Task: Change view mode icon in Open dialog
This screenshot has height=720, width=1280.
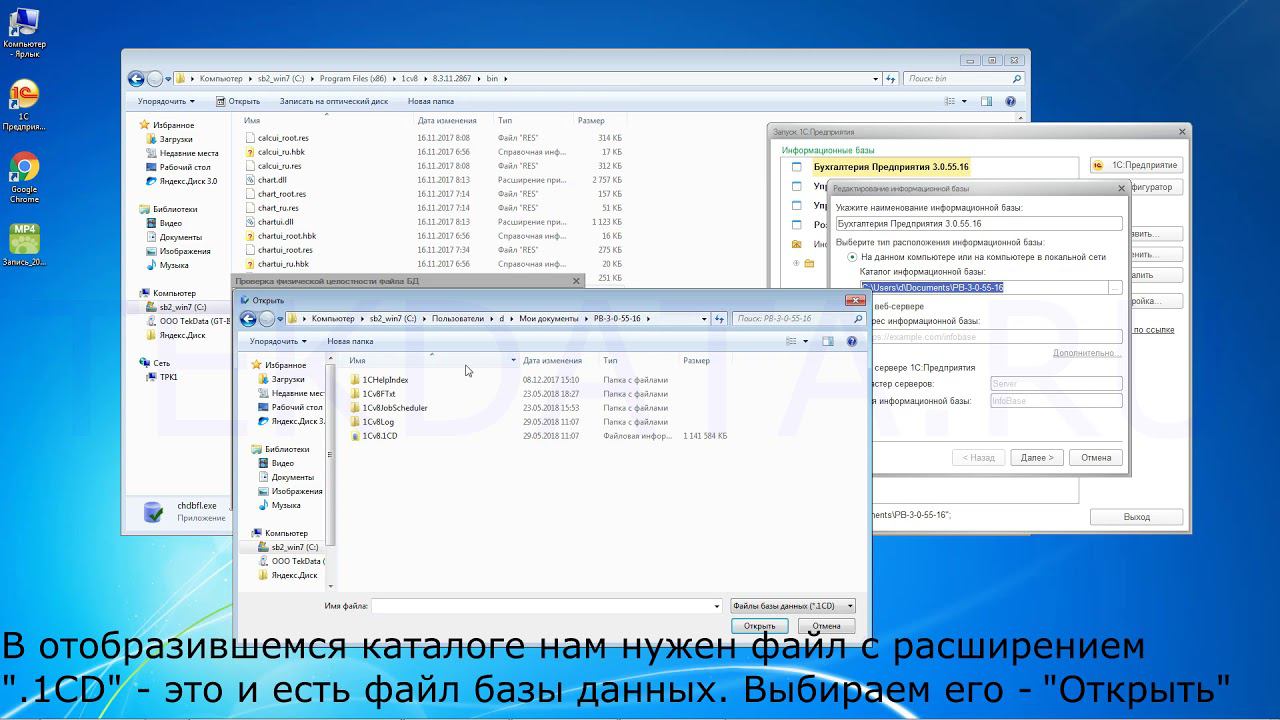Action: (791, 341)
